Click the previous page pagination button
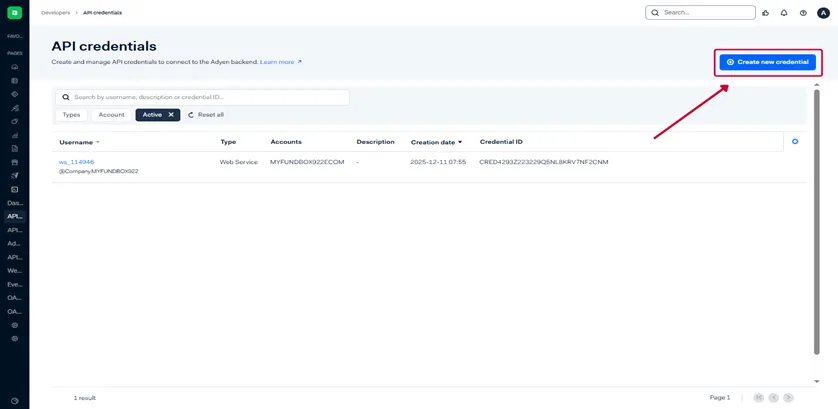This screenshot has height=409, width=838. tap(773, 398)
